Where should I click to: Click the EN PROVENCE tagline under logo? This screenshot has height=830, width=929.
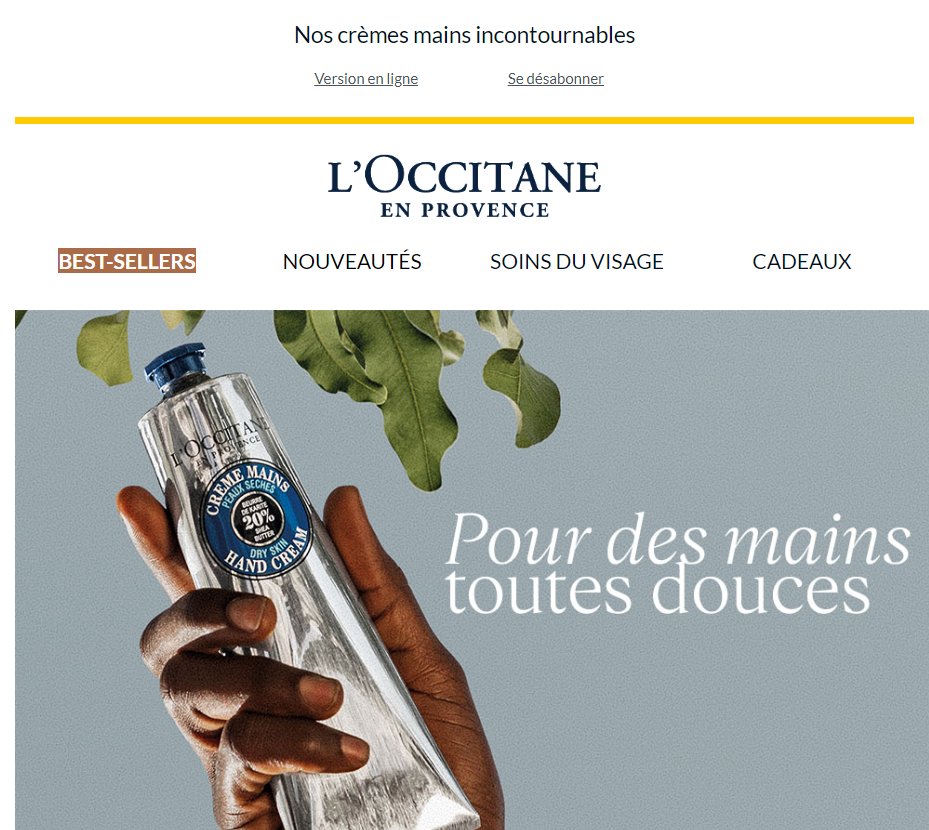464,210
